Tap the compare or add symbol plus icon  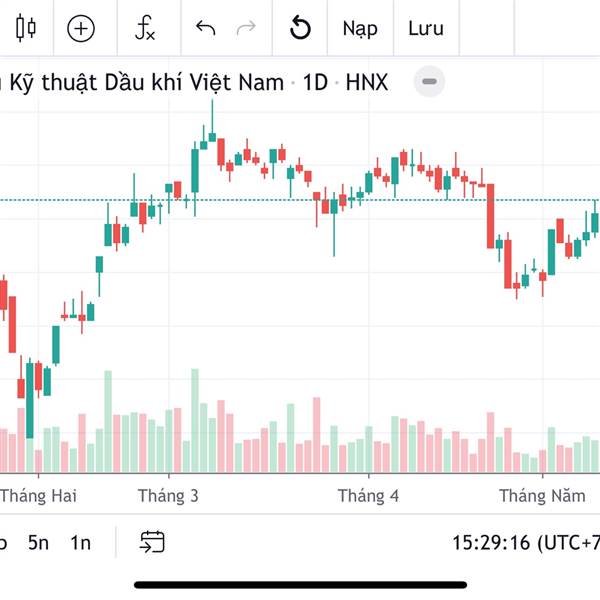[80, 28]
